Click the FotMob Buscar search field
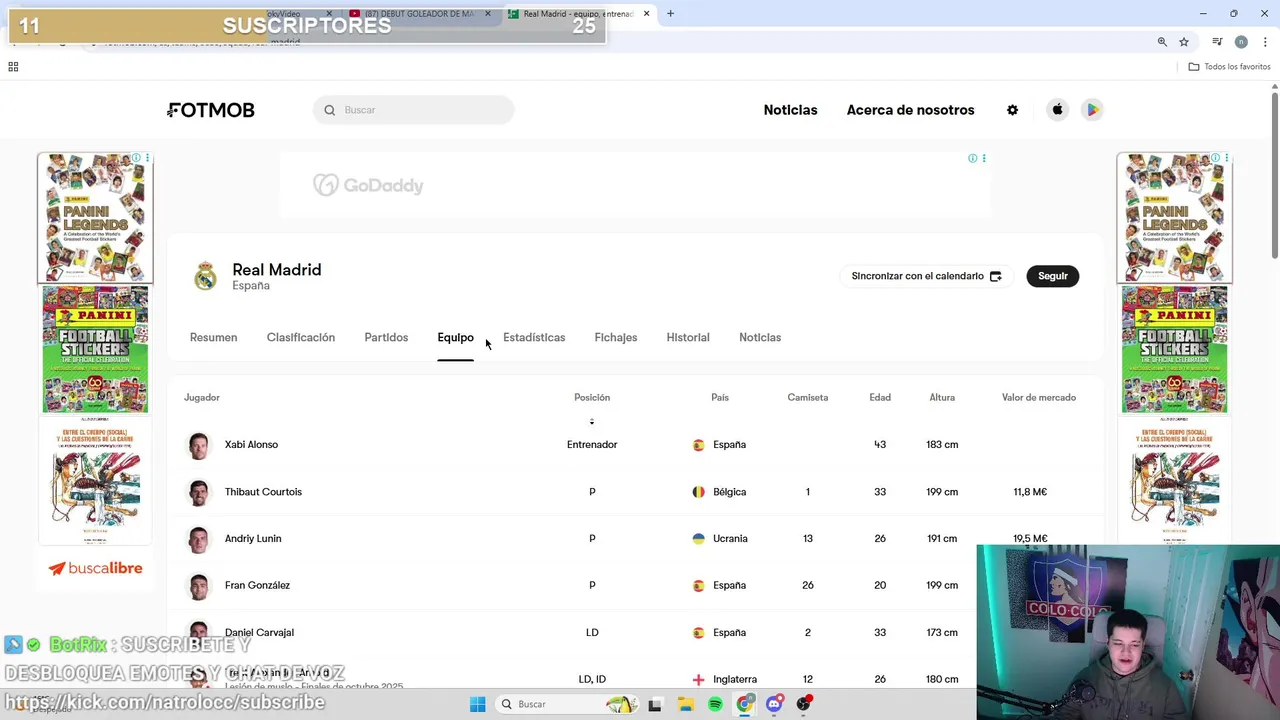The height and width of the screenshot is (720, 1280). [x=413, y=110]
